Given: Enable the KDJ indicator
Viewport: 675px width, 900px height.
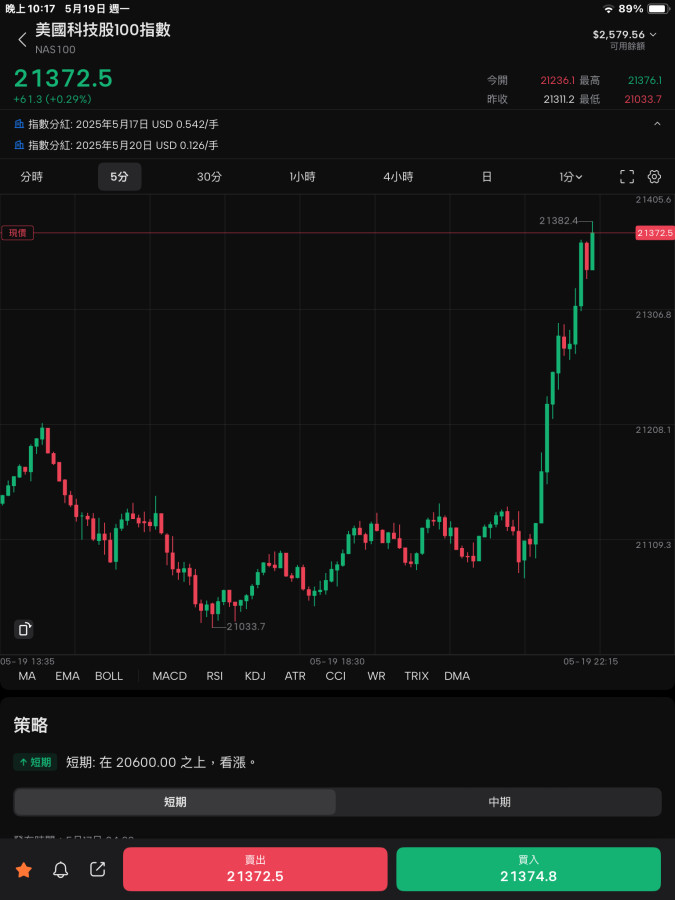Looking at the screenshot, I should (x=255, y=676).
